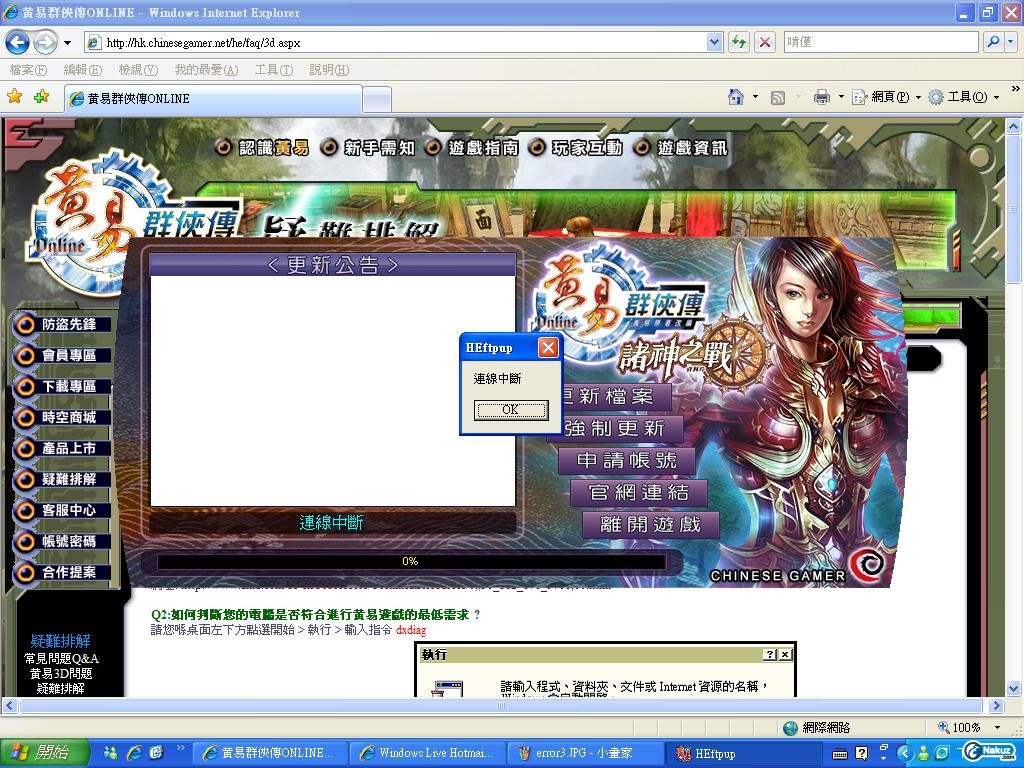Open the 說明(H) menu
The image size is (1024, 768).
tap(329, 70)
